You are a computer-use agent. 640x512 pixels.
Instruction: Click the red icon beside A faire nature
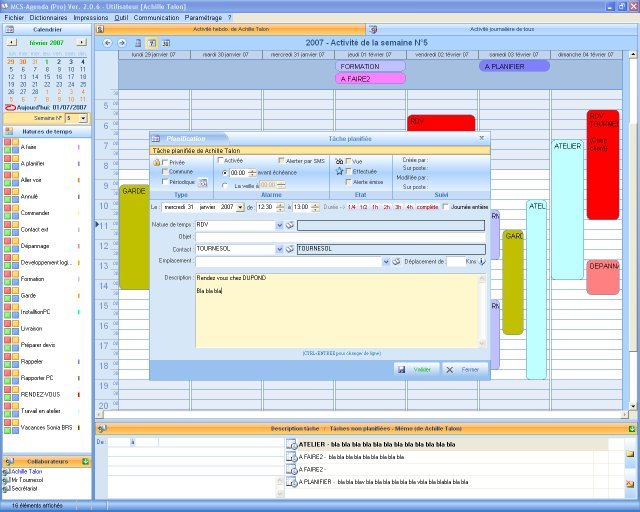click(7, 142)
